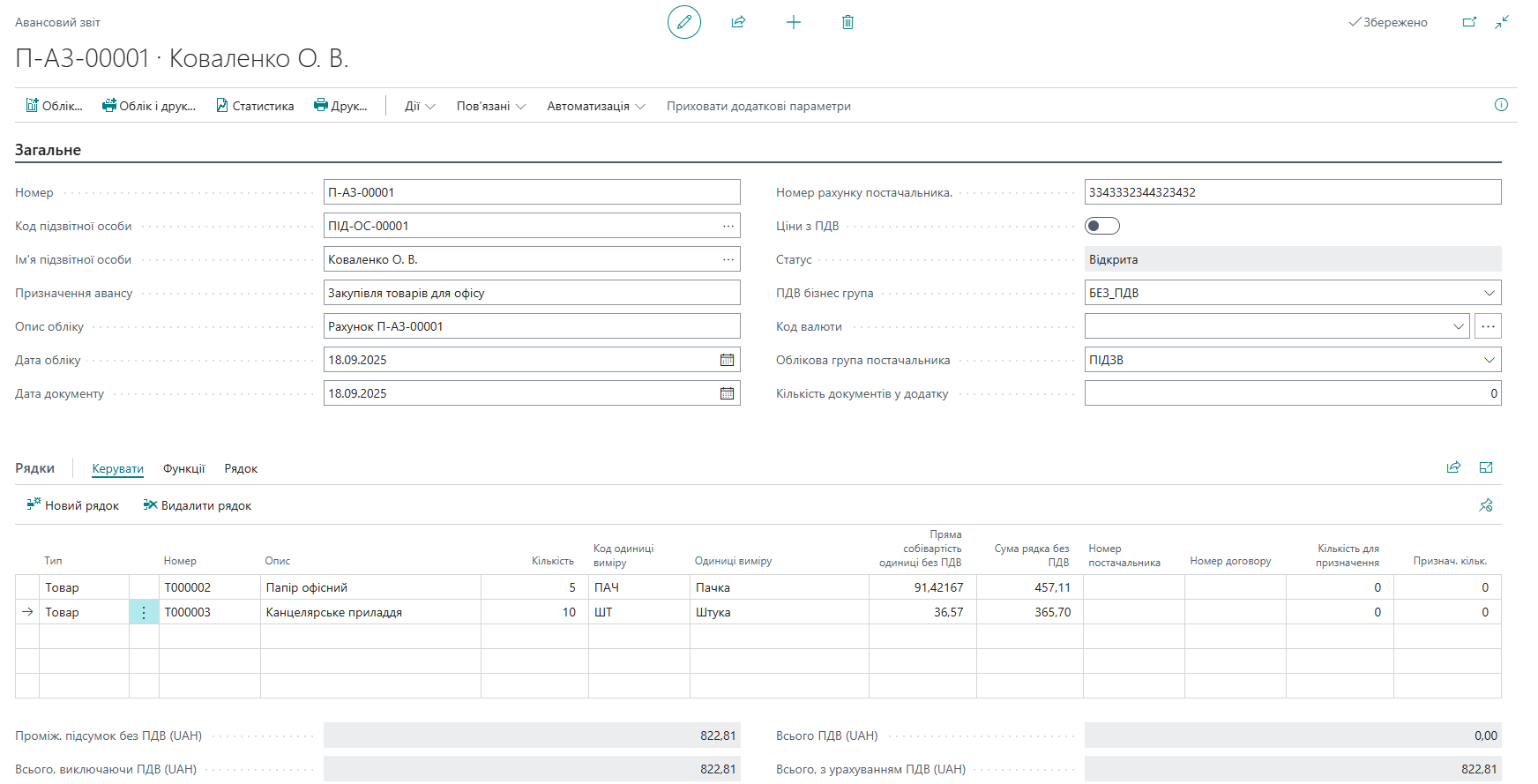Toggle the Ціни з ПДВ switch

[x=1101, y=226]
